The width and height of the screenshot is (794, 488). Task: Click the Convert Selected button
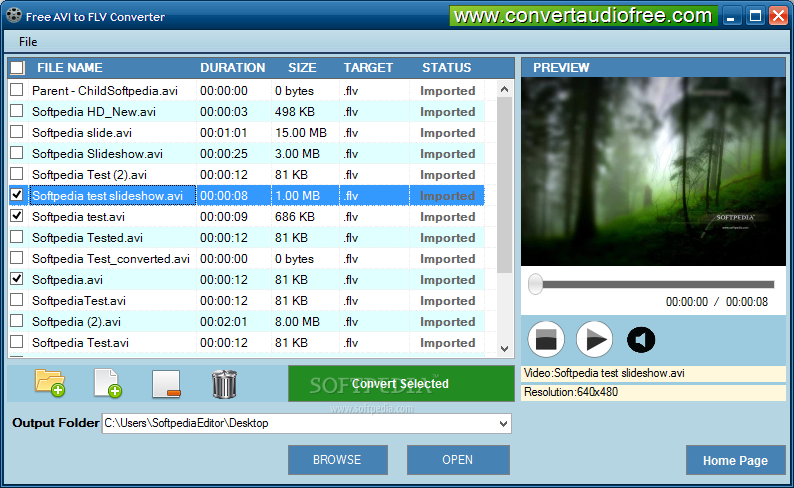pos(401,384)
